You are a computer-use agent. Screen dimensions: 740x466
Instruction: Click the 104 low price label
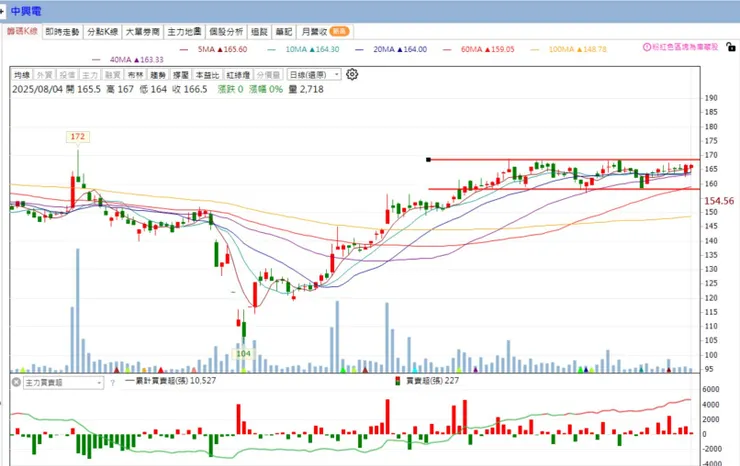pos(243,354)
